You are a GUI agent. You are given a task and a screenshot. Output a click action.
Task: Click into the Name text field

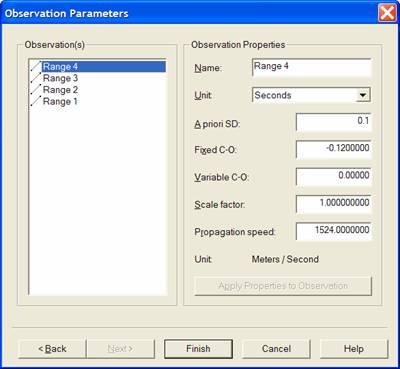pyautogui.click(x=311, y=68)
